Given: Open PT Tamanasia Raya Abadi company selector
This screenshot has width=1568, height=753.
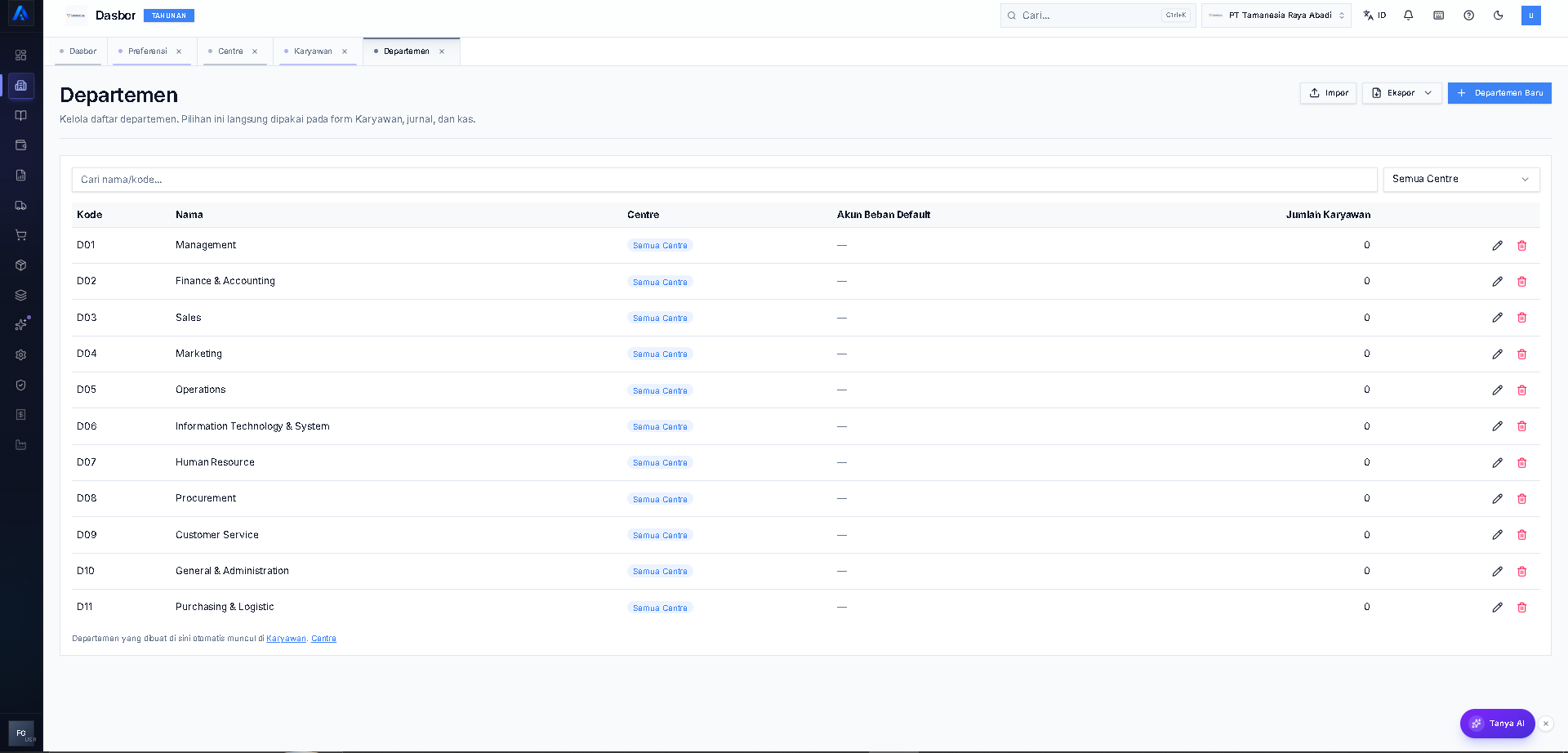Looking at the screenshot, I should [x=1276, y=16].
